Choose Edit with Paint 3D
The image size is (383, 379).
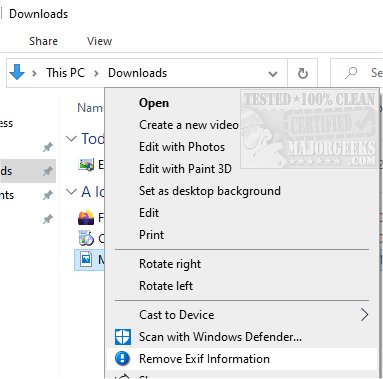click(x=185, y=169)
